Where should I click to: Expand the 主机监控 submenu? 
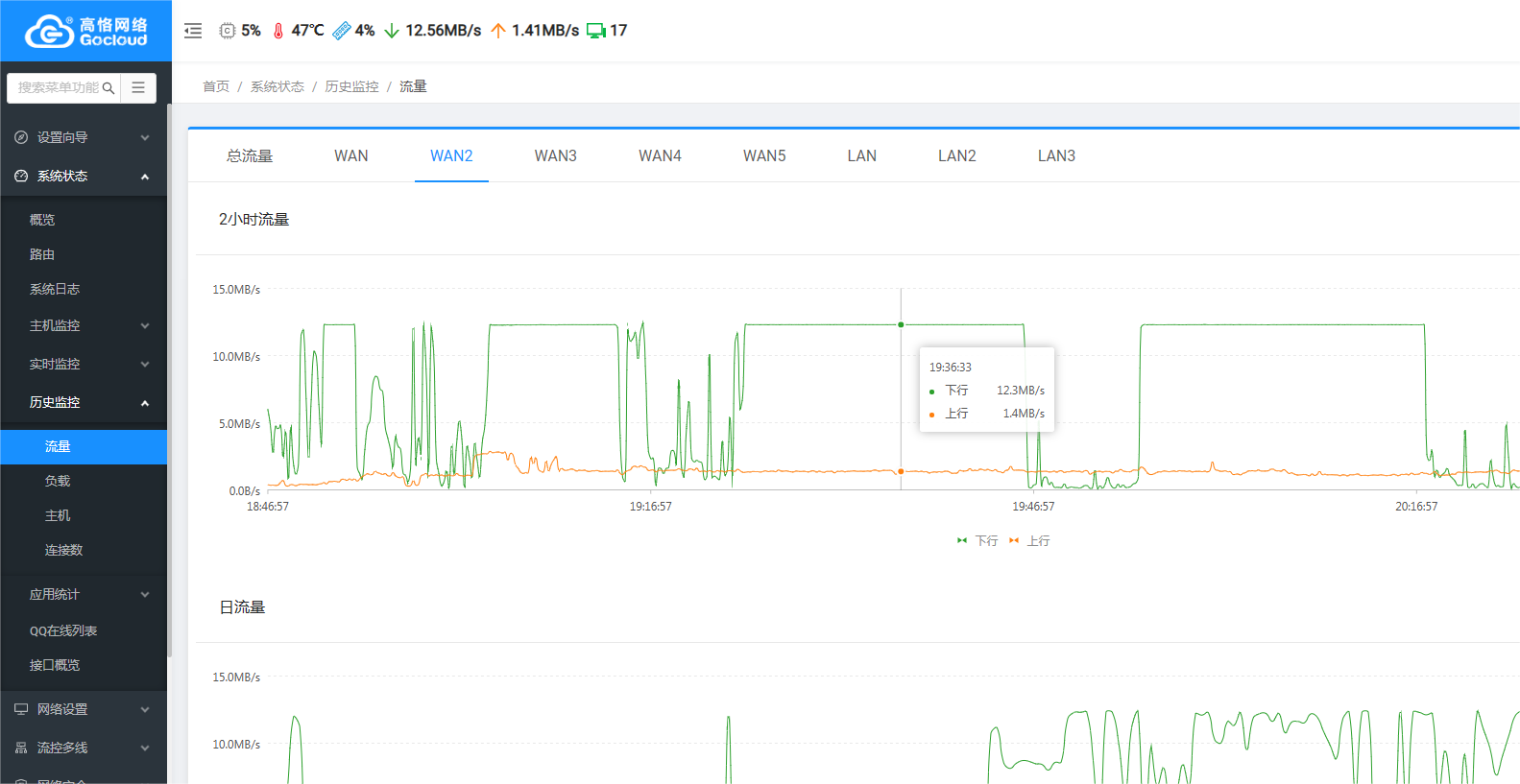84,325
